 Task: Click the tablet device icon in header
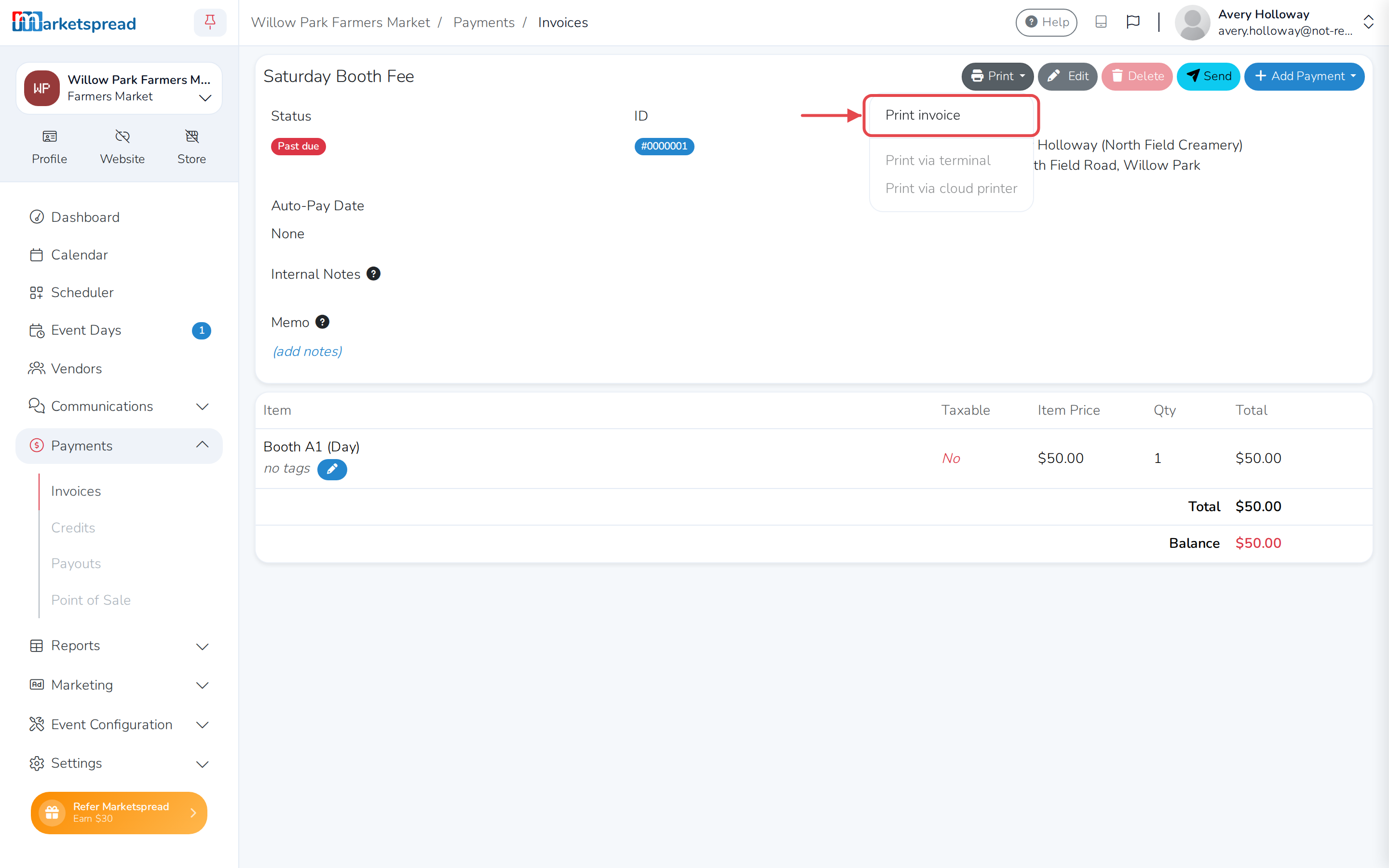[1101, 22]
